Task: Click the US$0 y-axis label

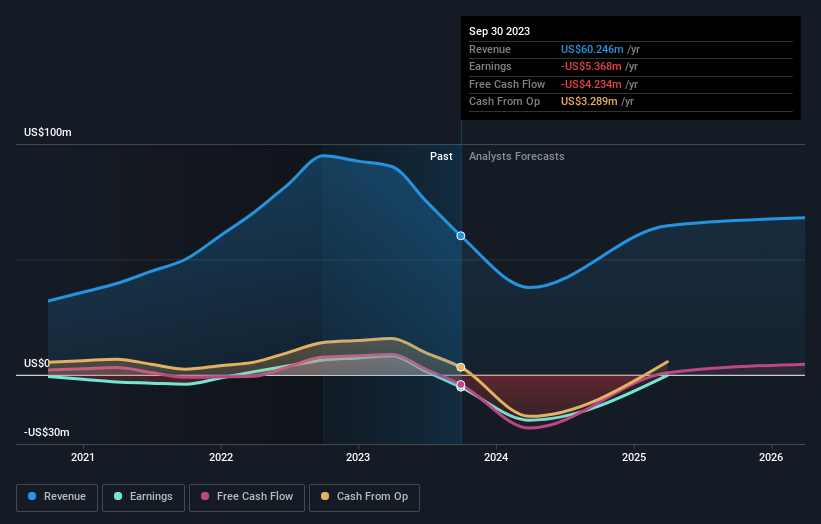Action: pyautogui.click(x=37, y=363)
